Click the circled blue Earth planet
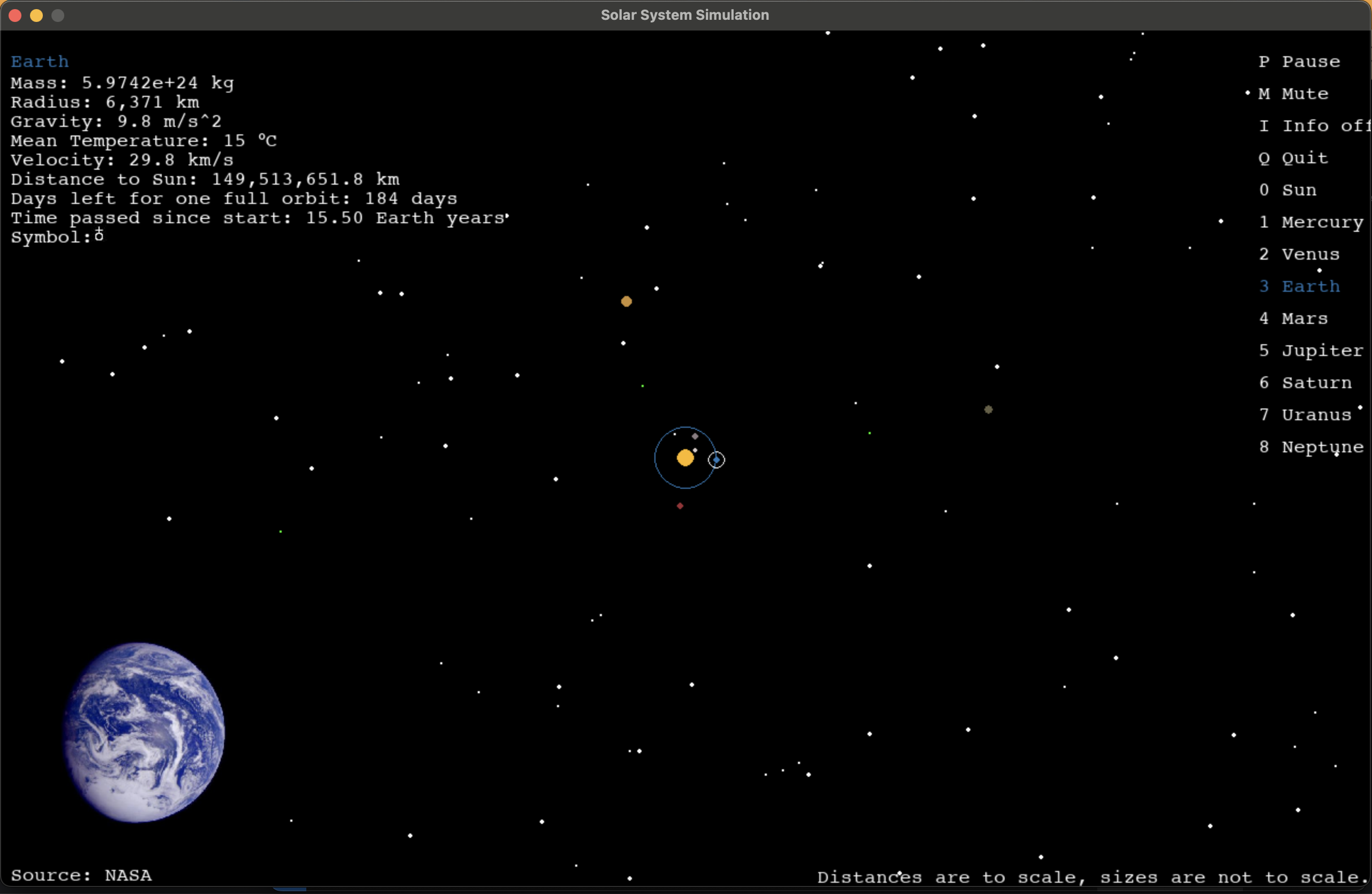Screen dimensions: 1372x894 click(x=716, y=459)
